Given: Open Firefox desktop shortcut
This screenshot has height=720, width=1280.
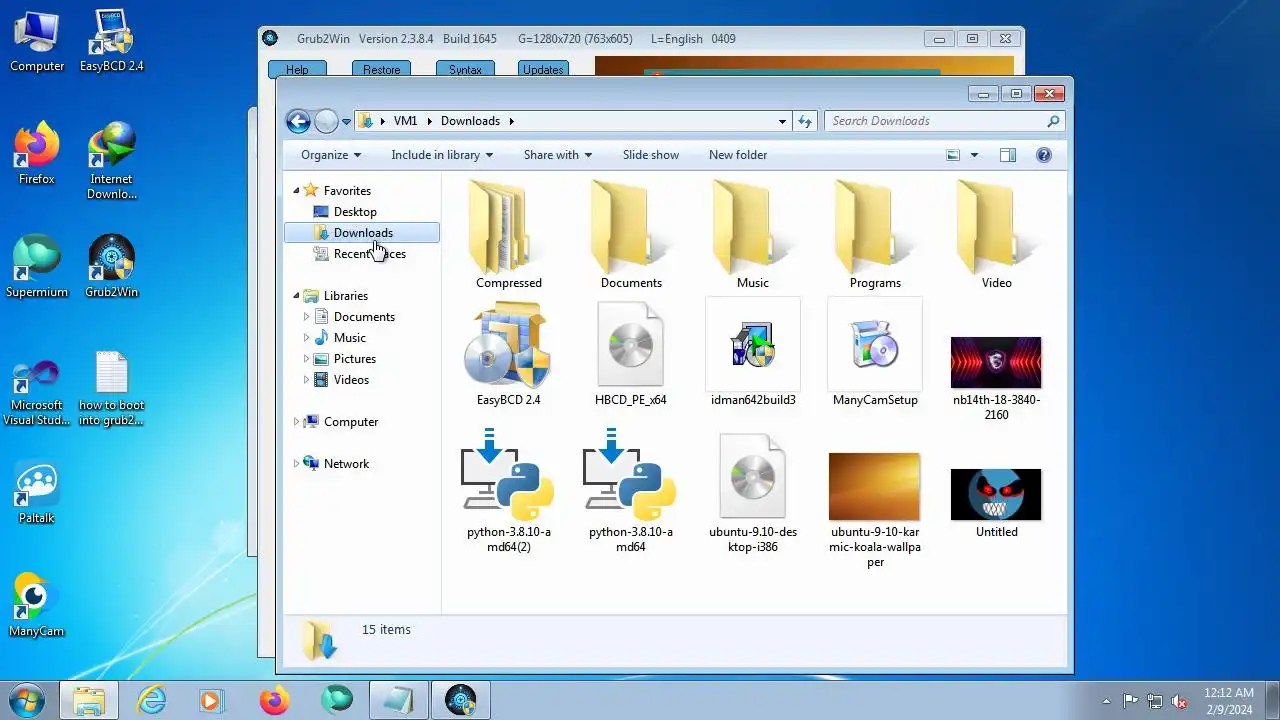Looking at the screenshot, I should tap(37, 153).
